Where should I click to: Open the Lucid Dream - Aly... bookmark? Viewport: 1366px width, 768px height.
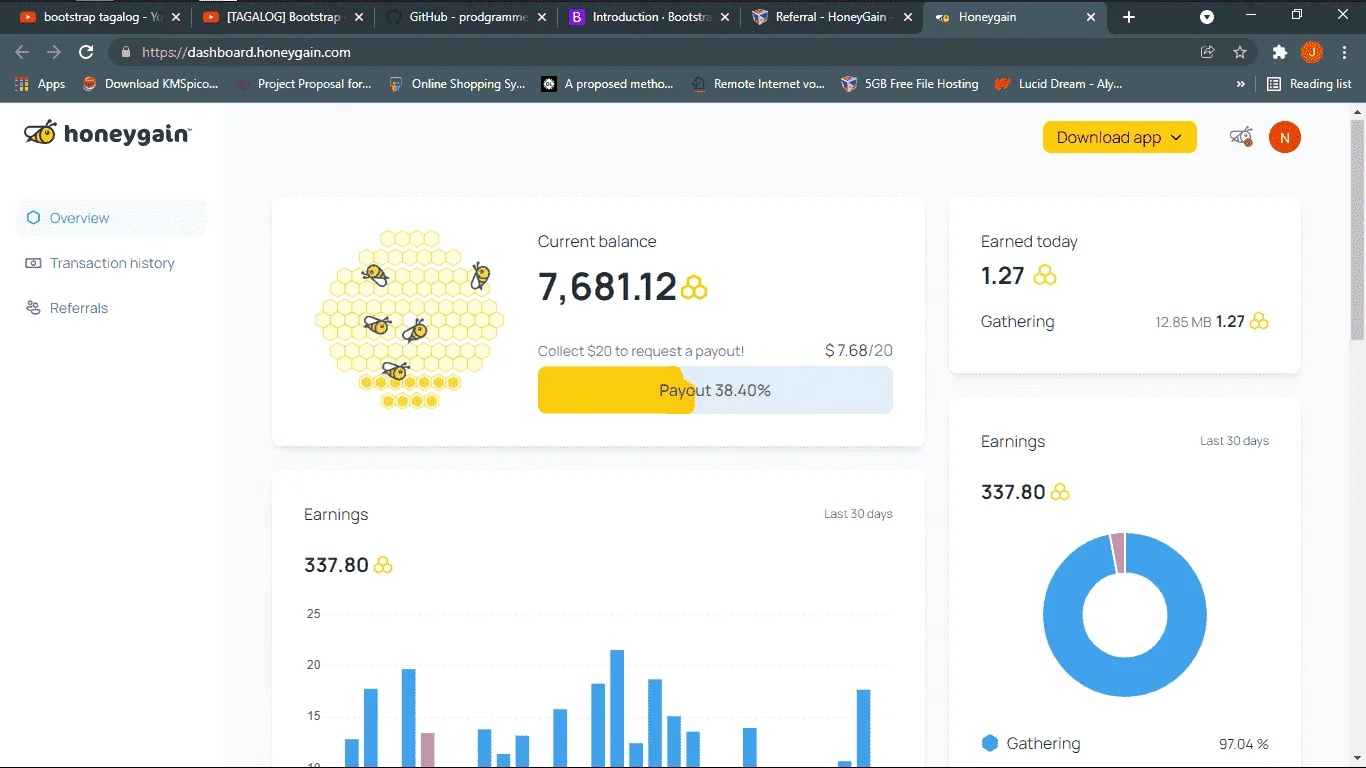coord(1060,84)
